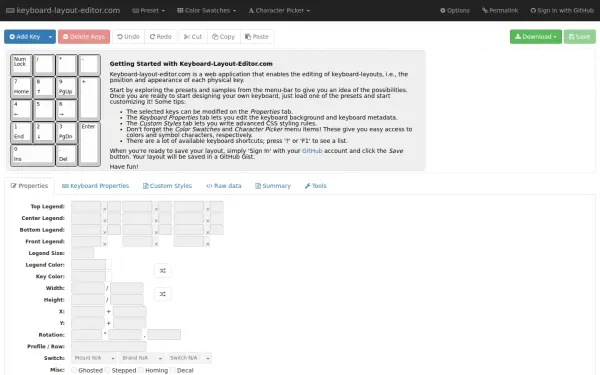This screenshot has height=375, width=600.
Task: Open the Preset menu
Action: pos(148,10)
